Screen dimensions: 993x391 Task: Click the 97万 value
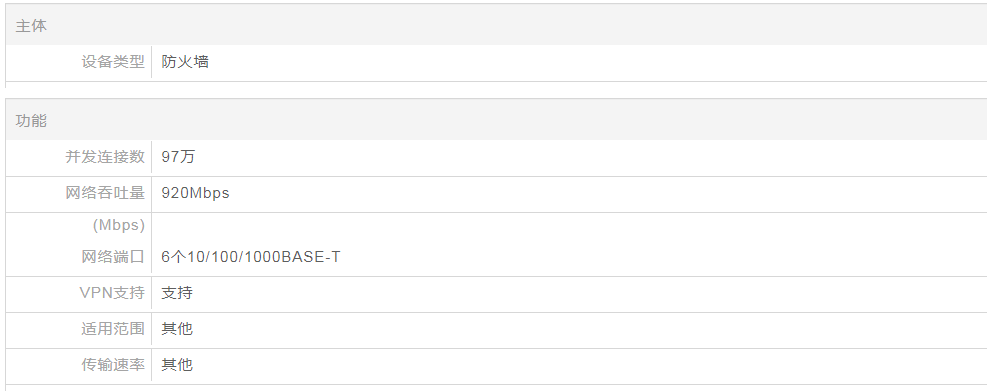178,157
